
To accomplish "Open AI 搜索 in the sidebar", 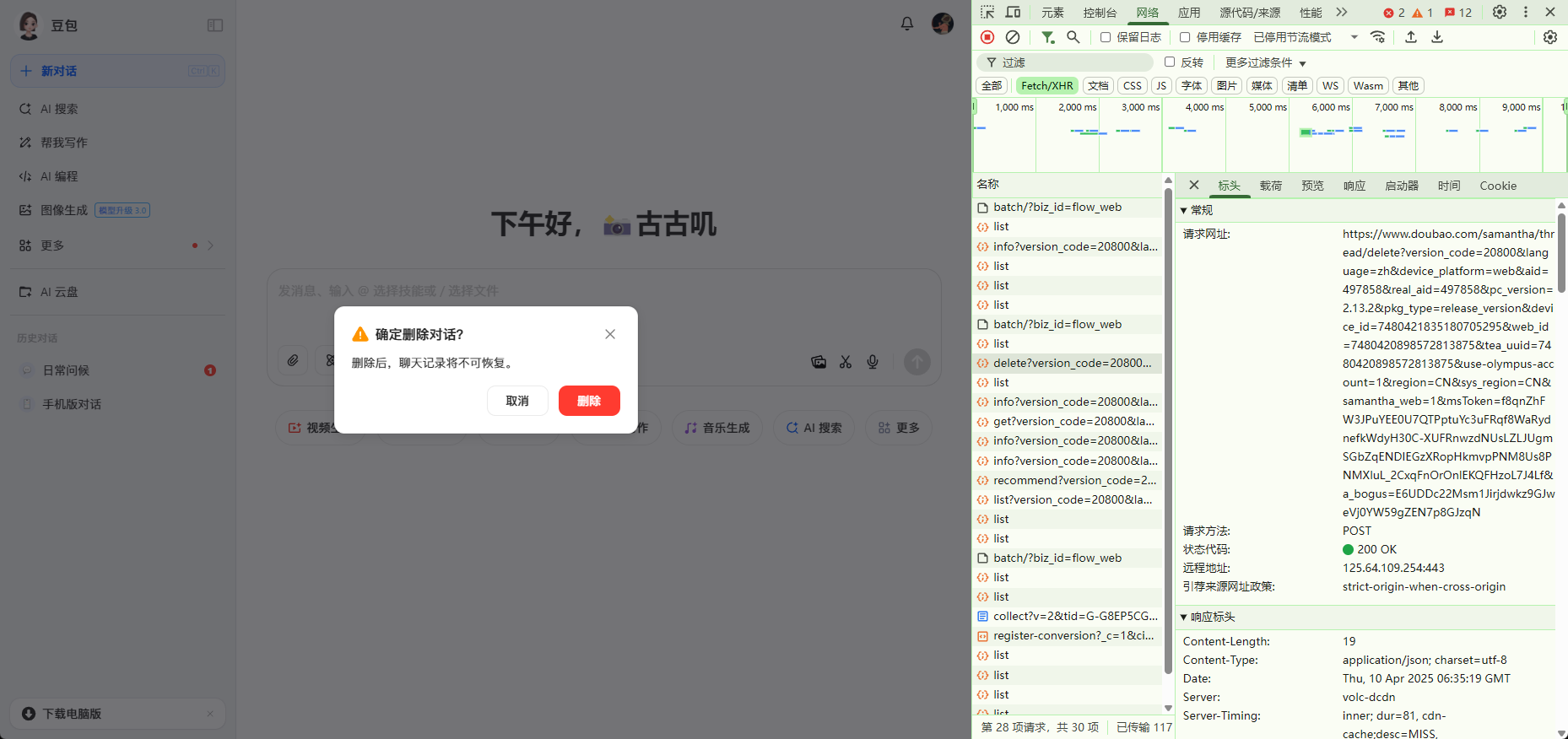I will [117, 109].
